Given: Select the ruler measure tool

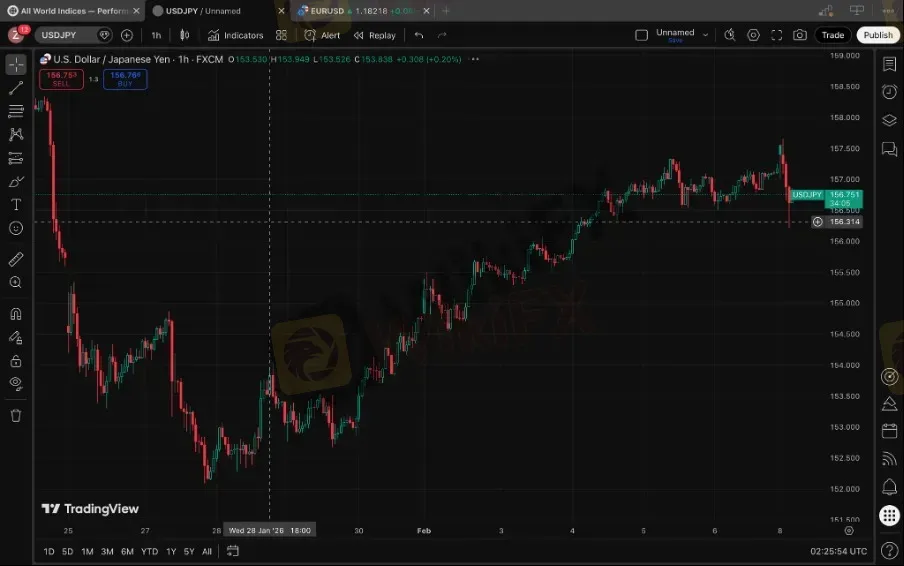Looking at the screenshot, I should tap(16, 259).
